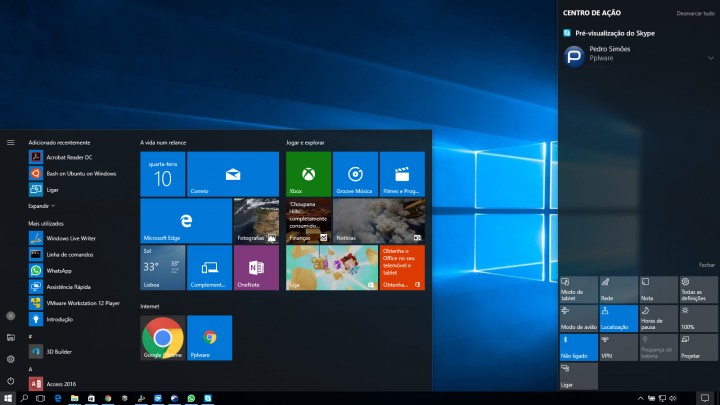Image resolution: width=720 pixels, height=405 pixels.
Task: Launch Google Chrome tile
Action: [x=163, y=337]
